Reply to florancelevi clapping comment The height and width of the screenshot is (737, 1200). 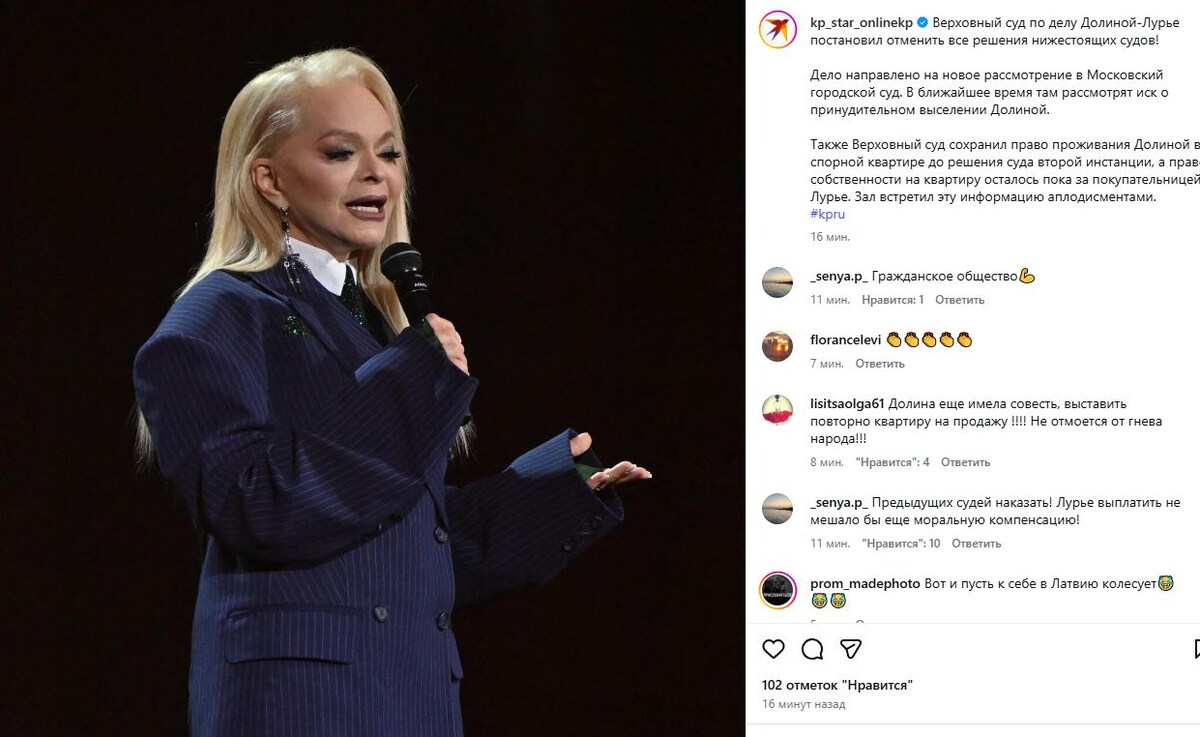coord(880,364)
